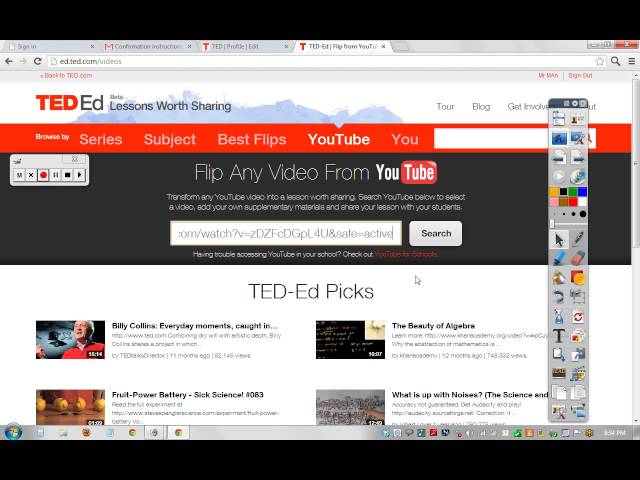
Task: Click the blank page icon in toolbox
Action: coord(559,393)
